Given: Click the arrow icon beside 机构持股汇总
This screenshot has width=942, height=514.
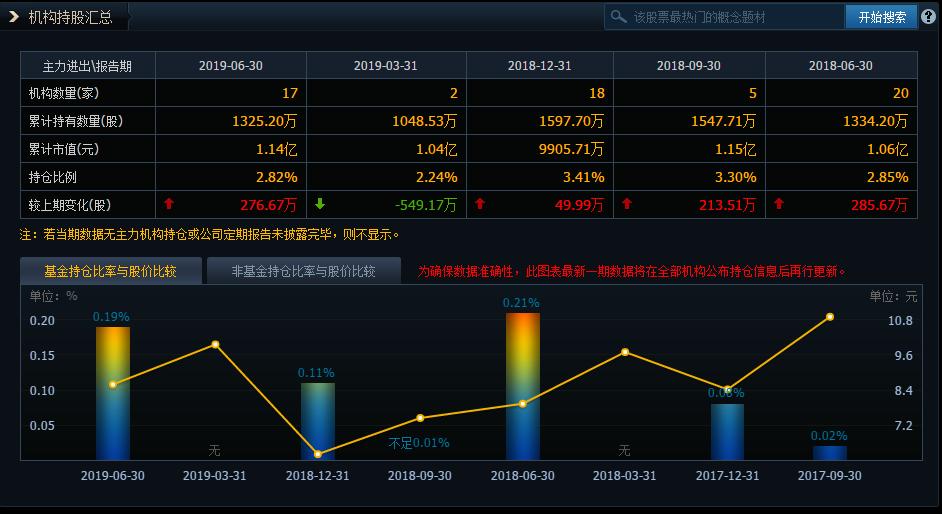Looking at the screenshot, I should click(13, 17).
